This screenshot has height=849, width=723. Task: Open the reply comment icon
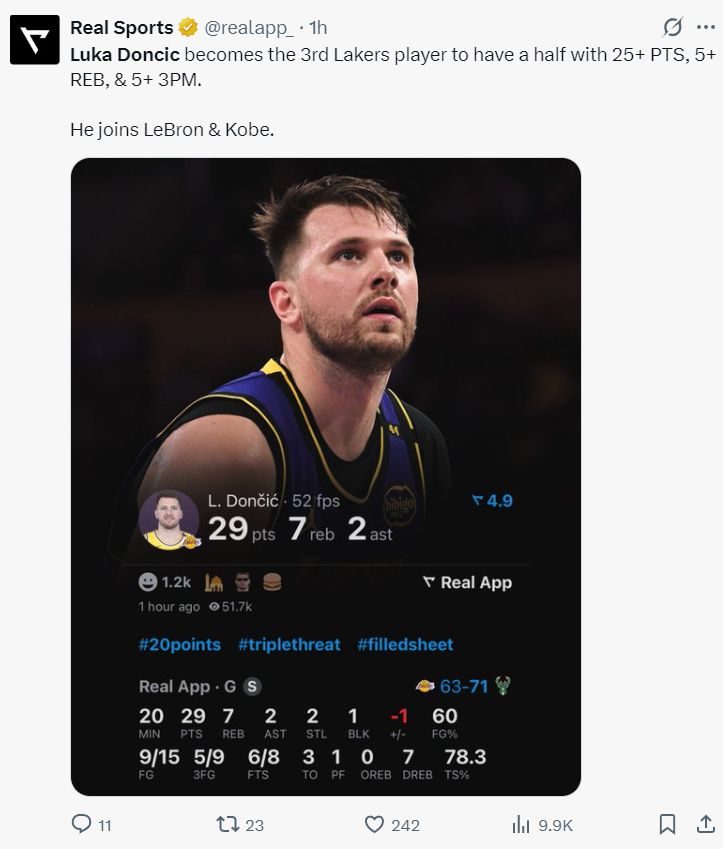82,824
